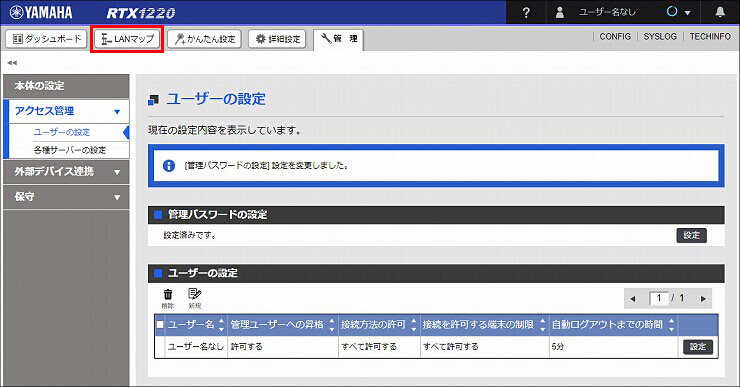Click 許可する cell in user row

pyautogui.click(x=283, y=347)
